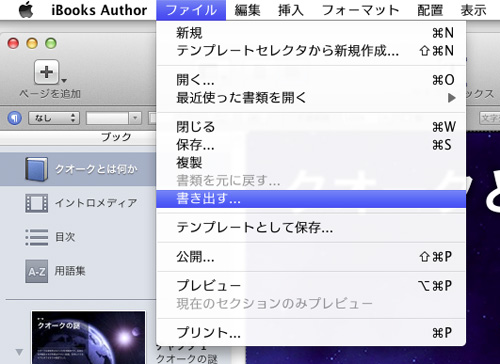Toggle the paragraph style drawer icon
The height and width of the screenshot is (364, 500).
(14, 118)
